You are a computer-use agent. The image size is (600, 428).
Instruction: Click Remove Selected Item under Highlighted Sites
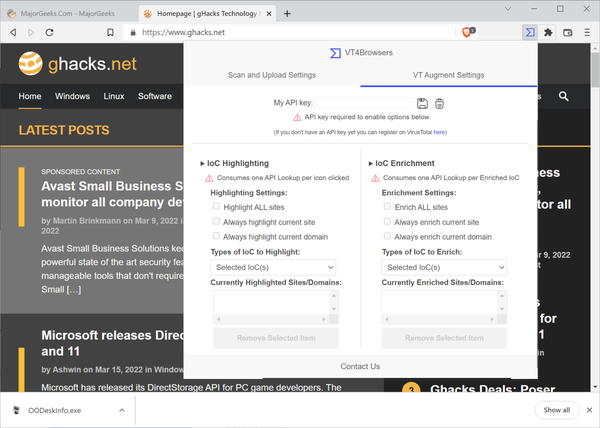pyautogui.click(x=276, y=338)
